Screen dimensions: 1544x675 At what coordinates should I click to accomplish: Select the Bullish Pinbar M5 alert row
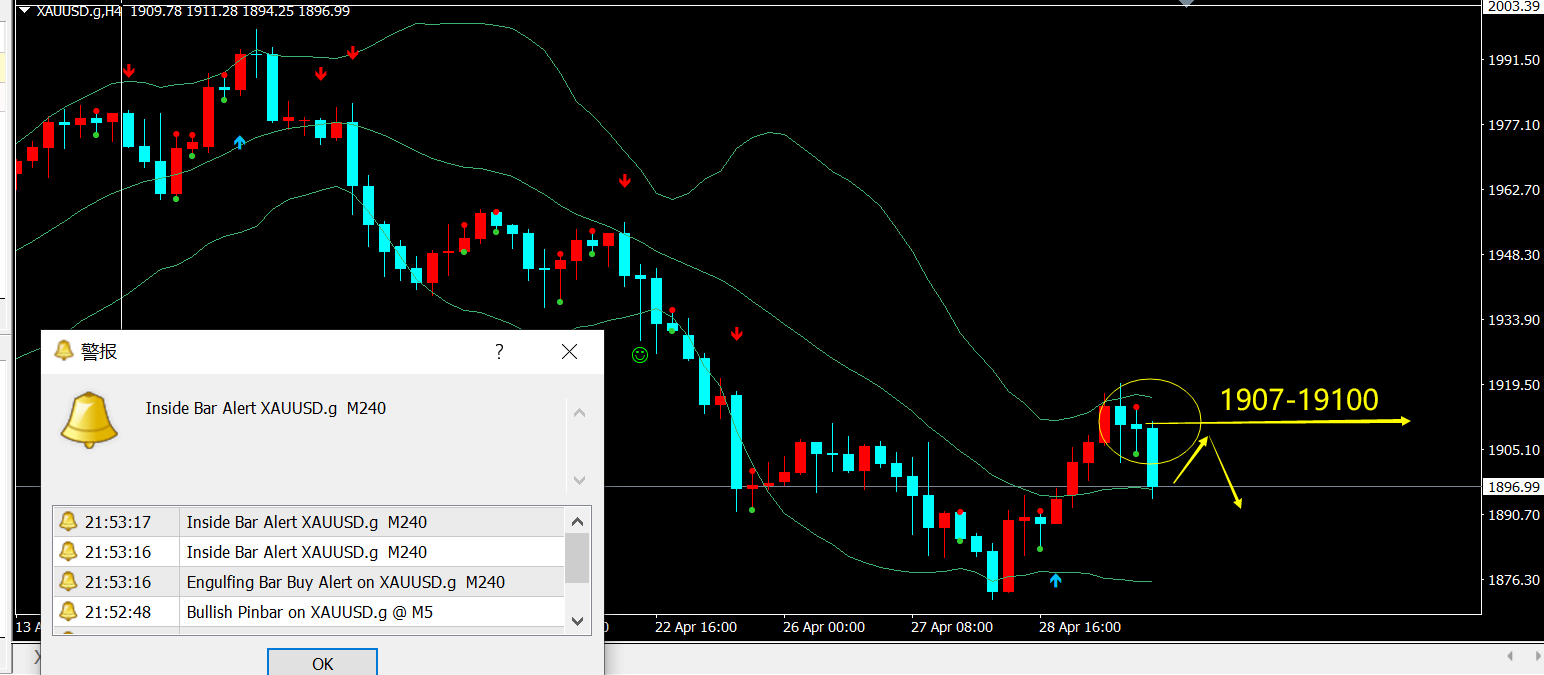pyautogui.click(x=308, y=612)
